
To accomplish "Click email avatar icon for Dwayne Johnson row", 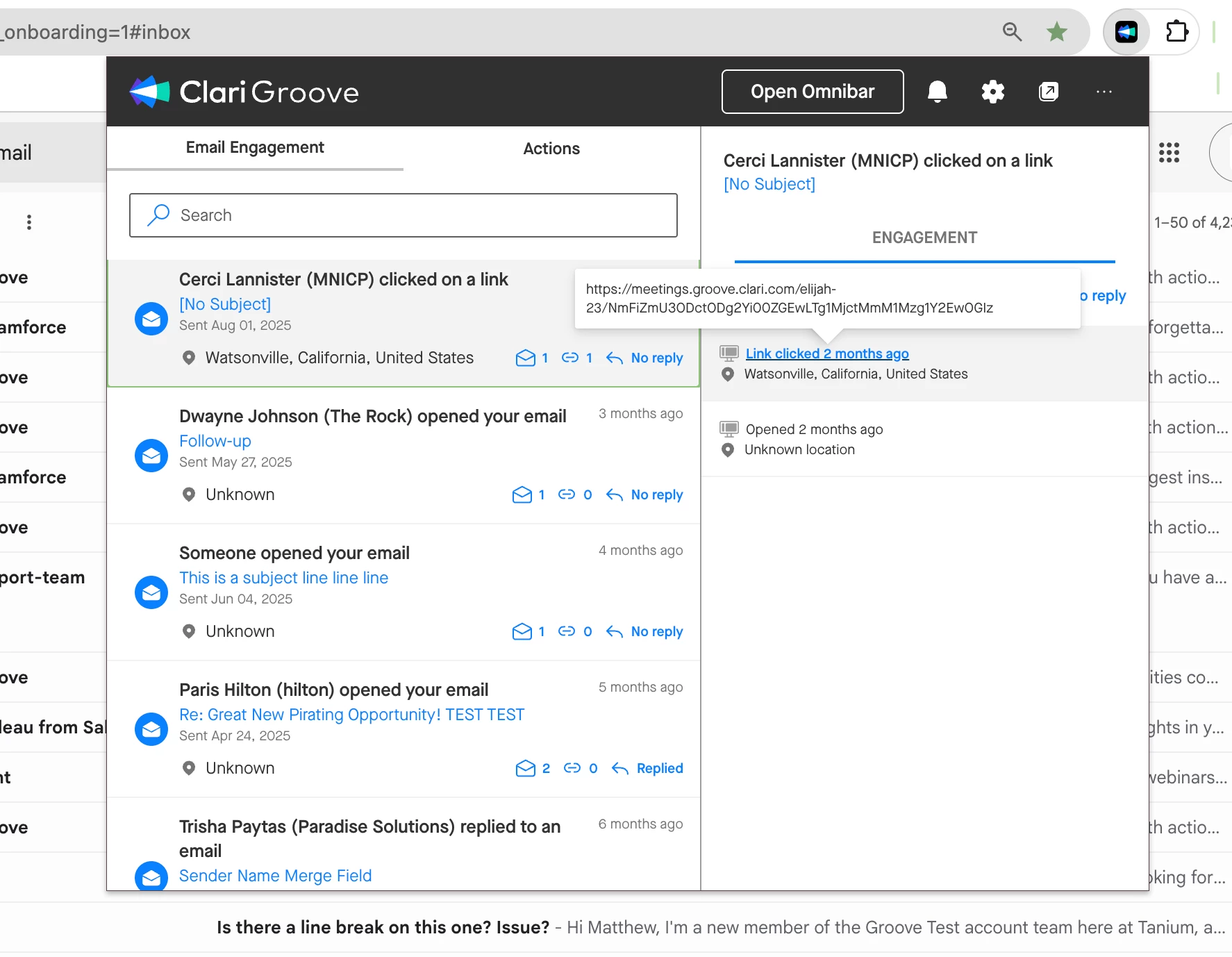I will click(x=151, y=456).
